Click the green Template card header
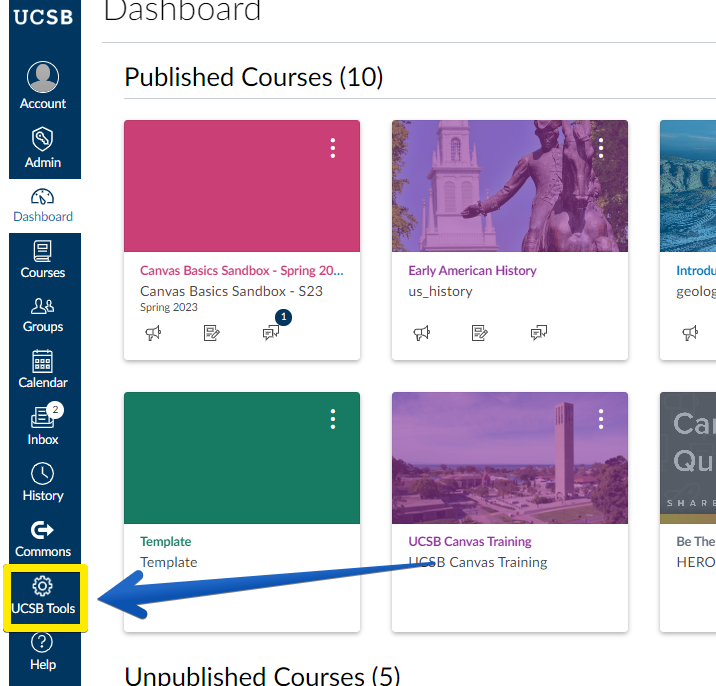Screen dimensions: 716x686 (242, 458)
